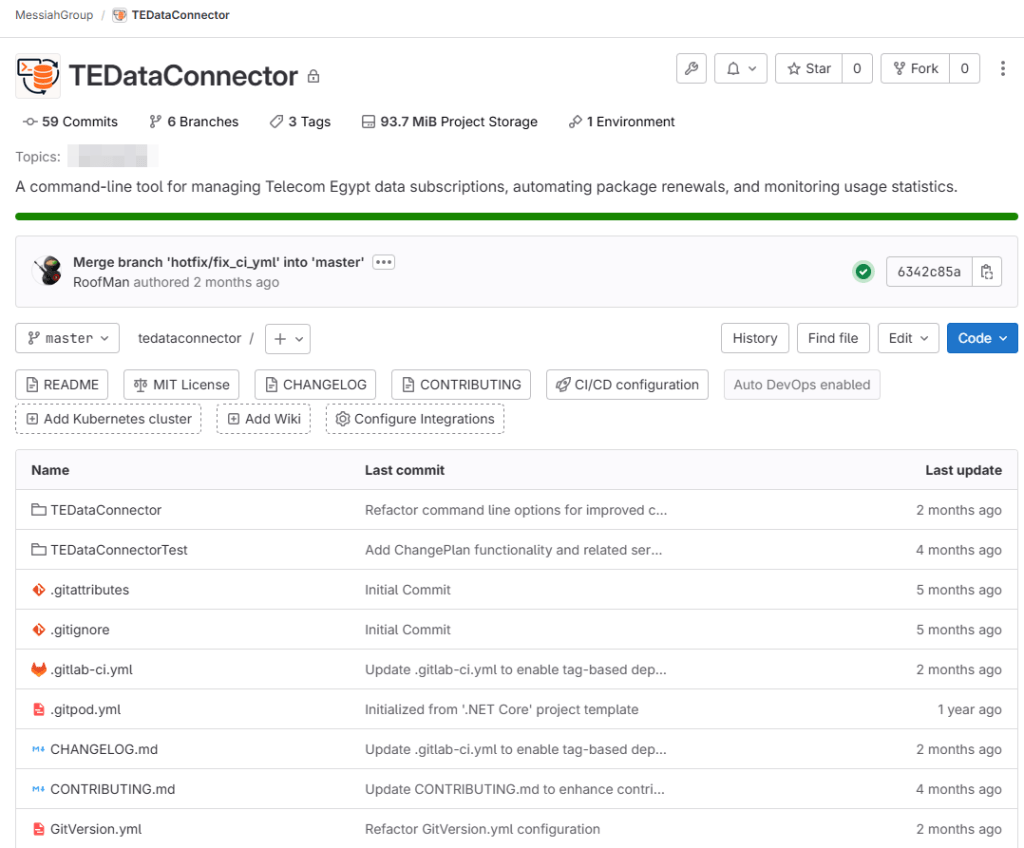Open the Edit dropdown menu
Screen dimensions: 1024x848
click(x=909, y=338)
